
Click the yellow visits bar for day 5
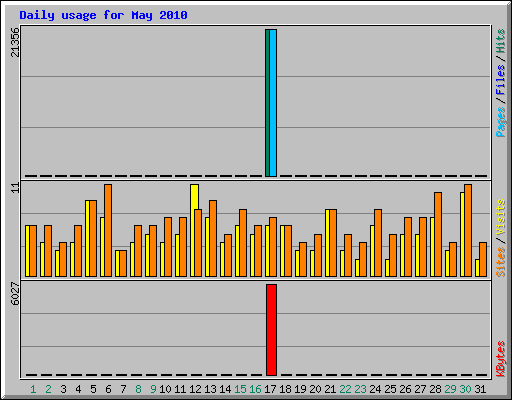[87, 238]
